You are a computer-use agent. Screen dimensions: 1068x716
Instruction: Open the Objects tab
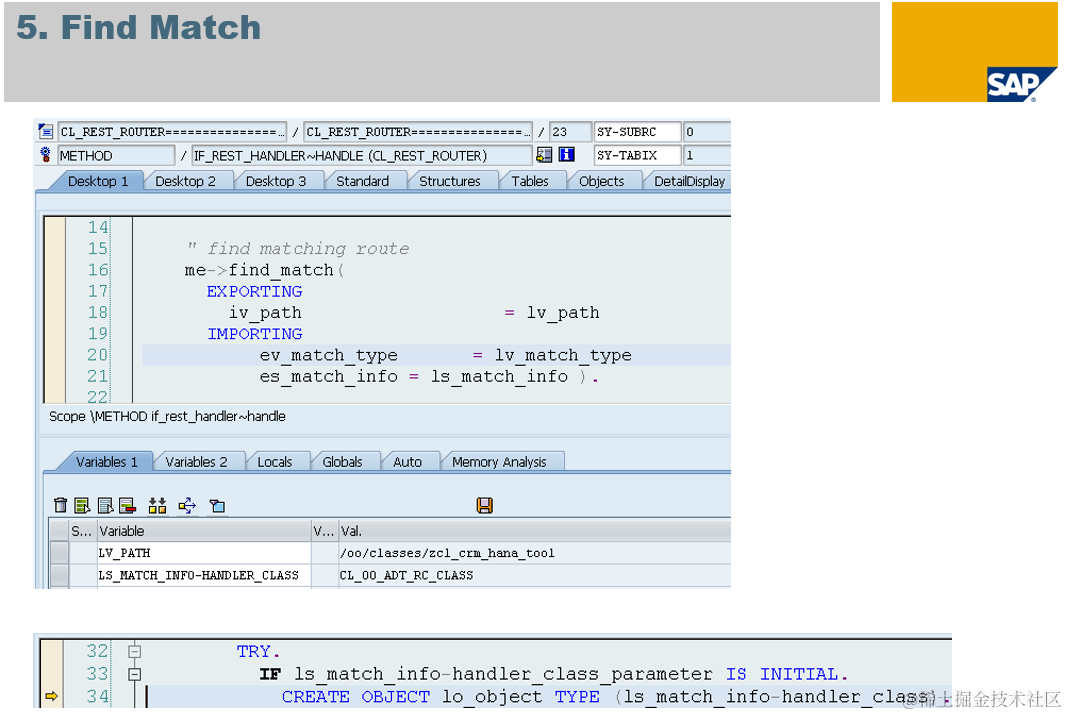[x=601, y=181]
